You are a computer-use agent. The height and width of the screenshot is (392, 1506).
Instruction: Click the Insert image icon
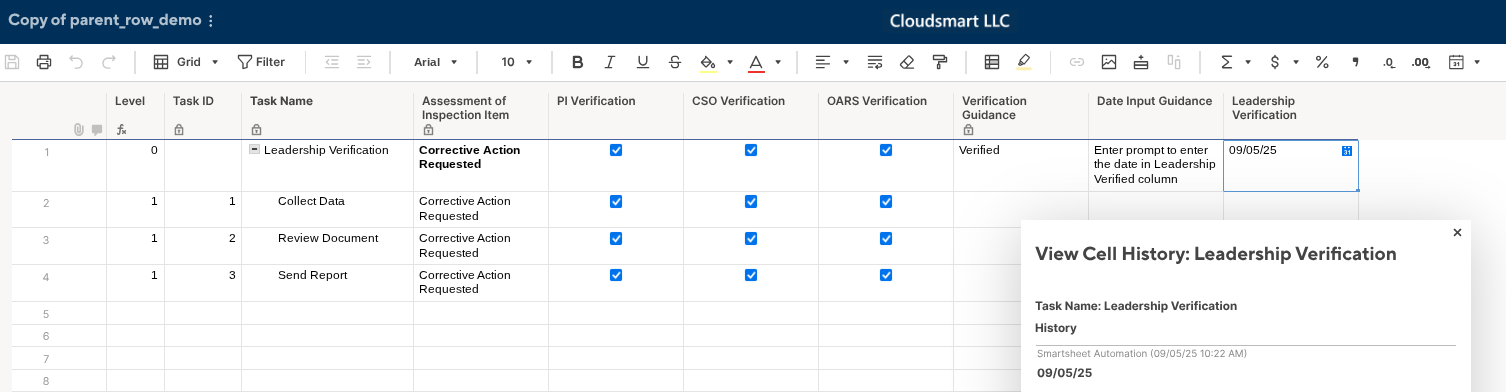pyautogui.click(x=1109, y=62)
